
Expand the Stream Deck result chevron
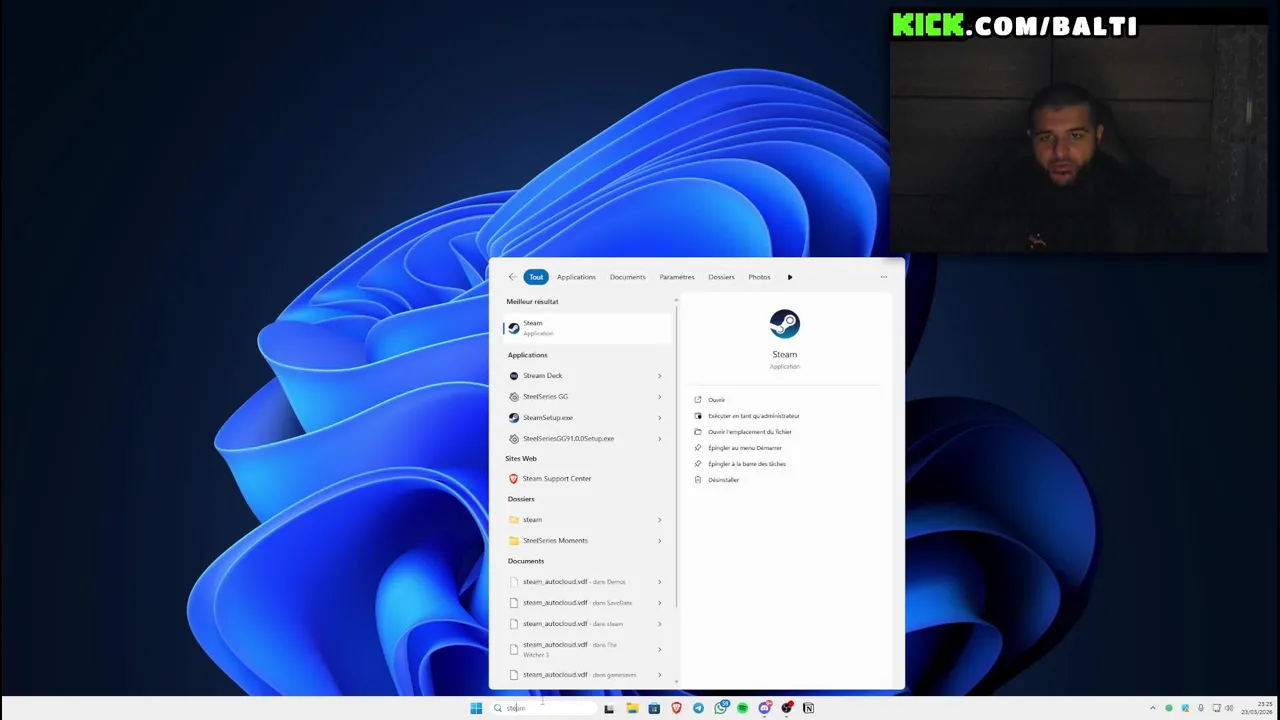(659, 376)
